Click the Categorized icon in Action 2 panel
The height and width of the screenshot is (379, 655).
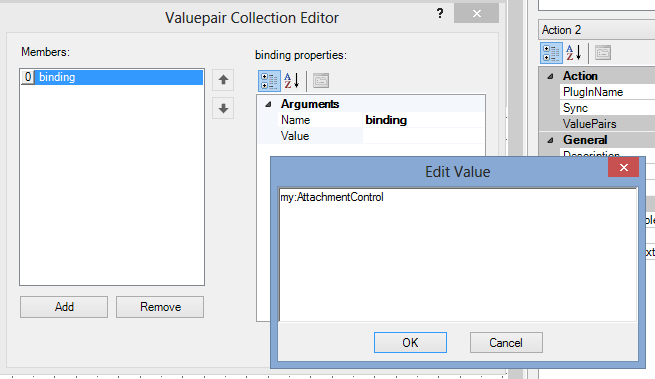pos(551,53)
